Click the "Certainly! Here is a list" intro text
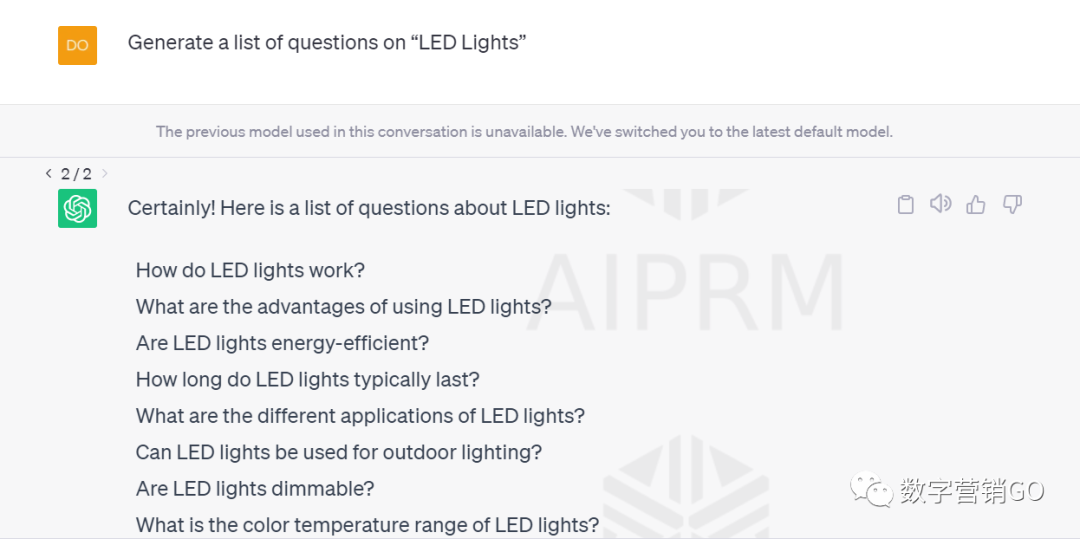The height and width of the screenshot is (539, 1080). pos(369,208)
